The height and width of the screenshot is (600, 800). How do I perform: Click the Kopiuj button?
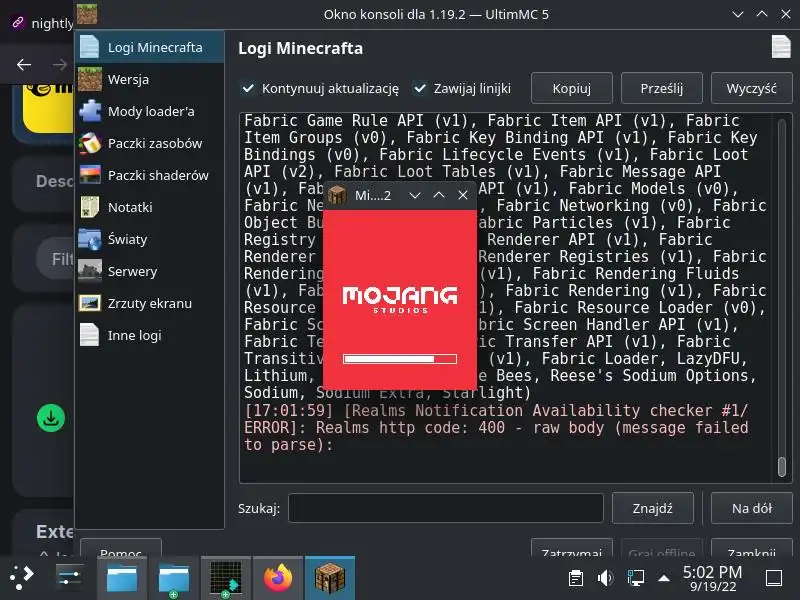click(x=571, y=88)
